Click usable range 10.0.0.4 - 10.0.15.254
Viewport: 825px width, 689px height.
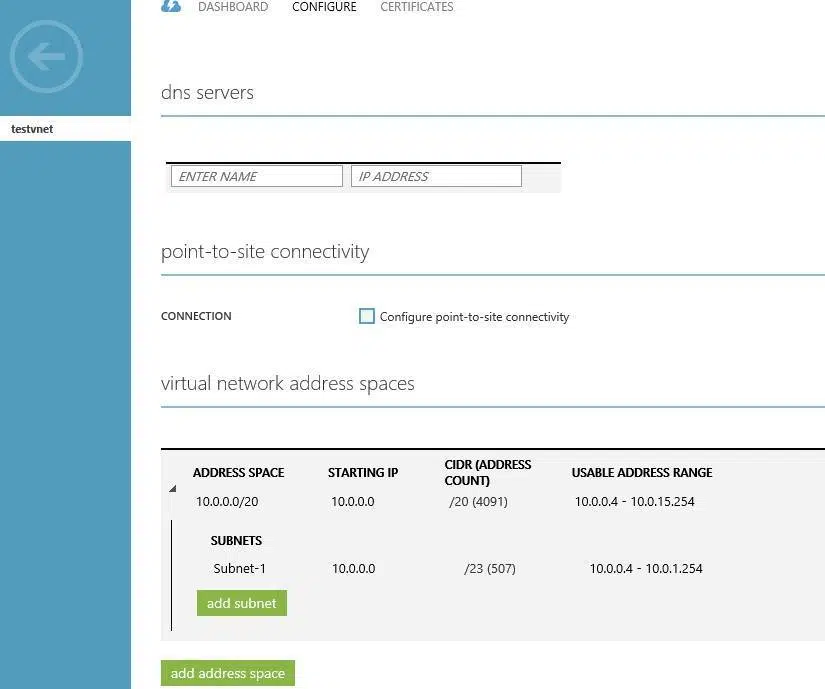(634, 502)
